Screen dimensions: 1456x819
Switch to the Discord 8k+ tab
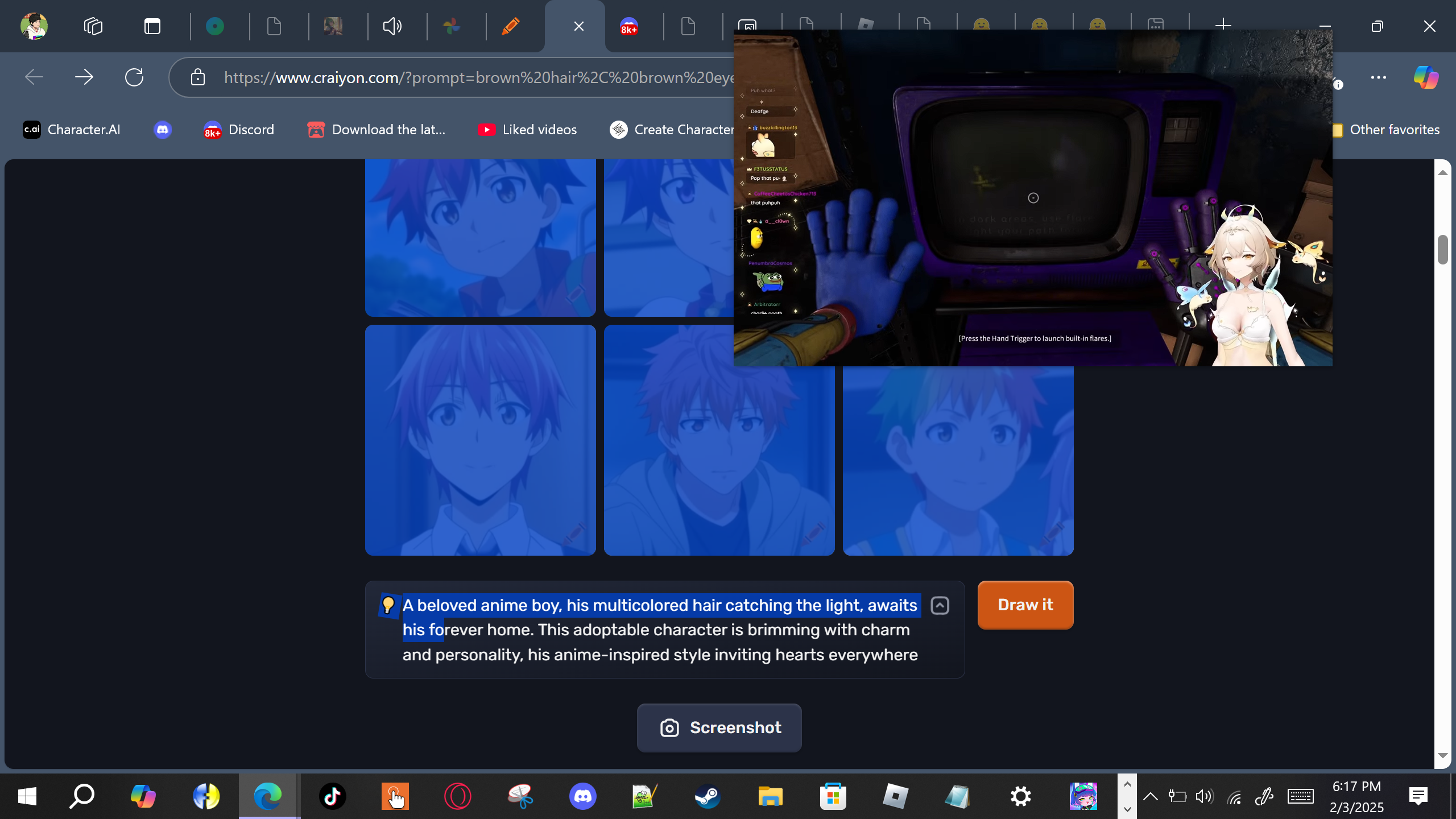(629, 26)
